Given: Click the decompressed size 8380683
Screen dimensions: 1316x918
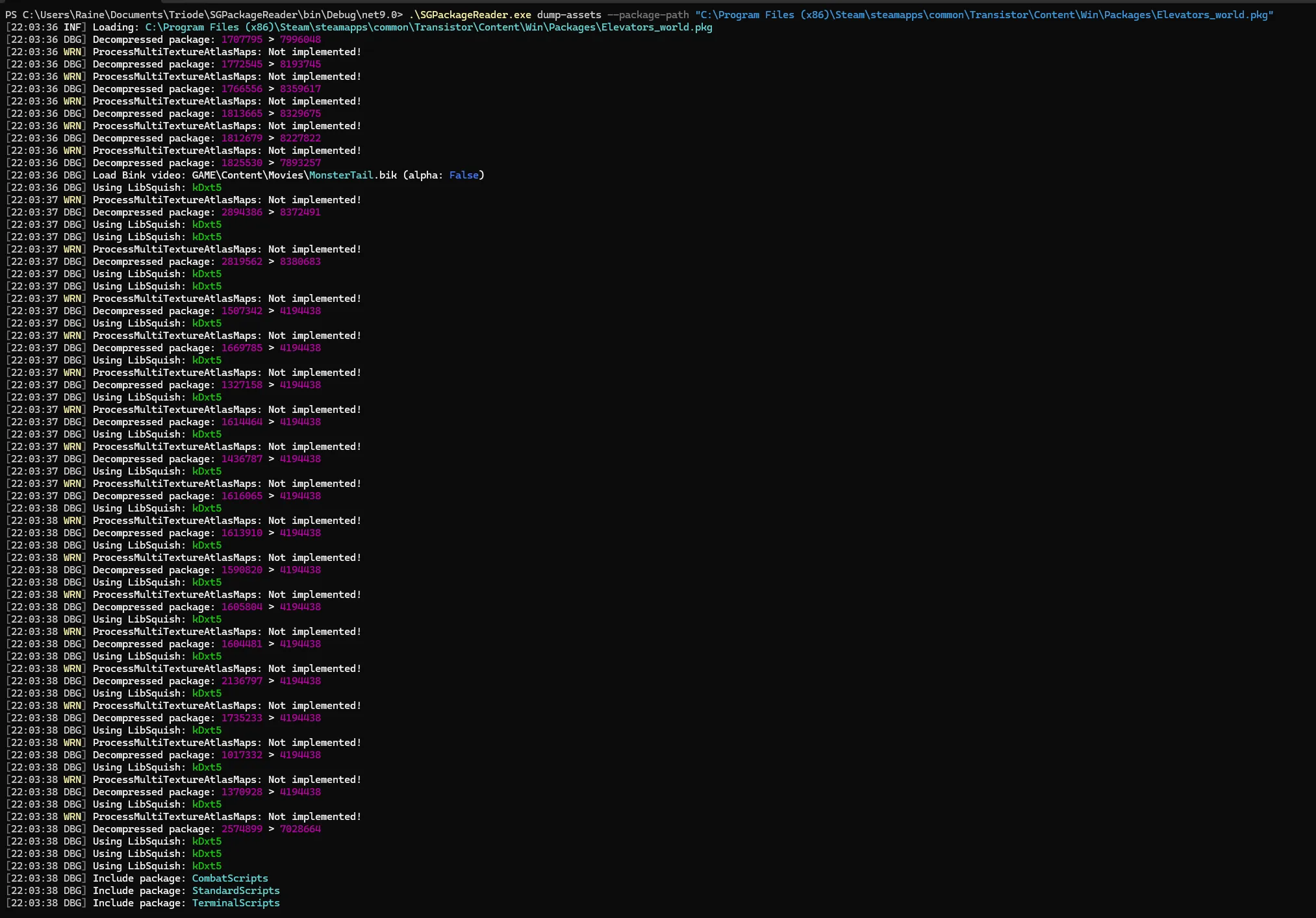Looking at the screenshot, I should [300, 262].
